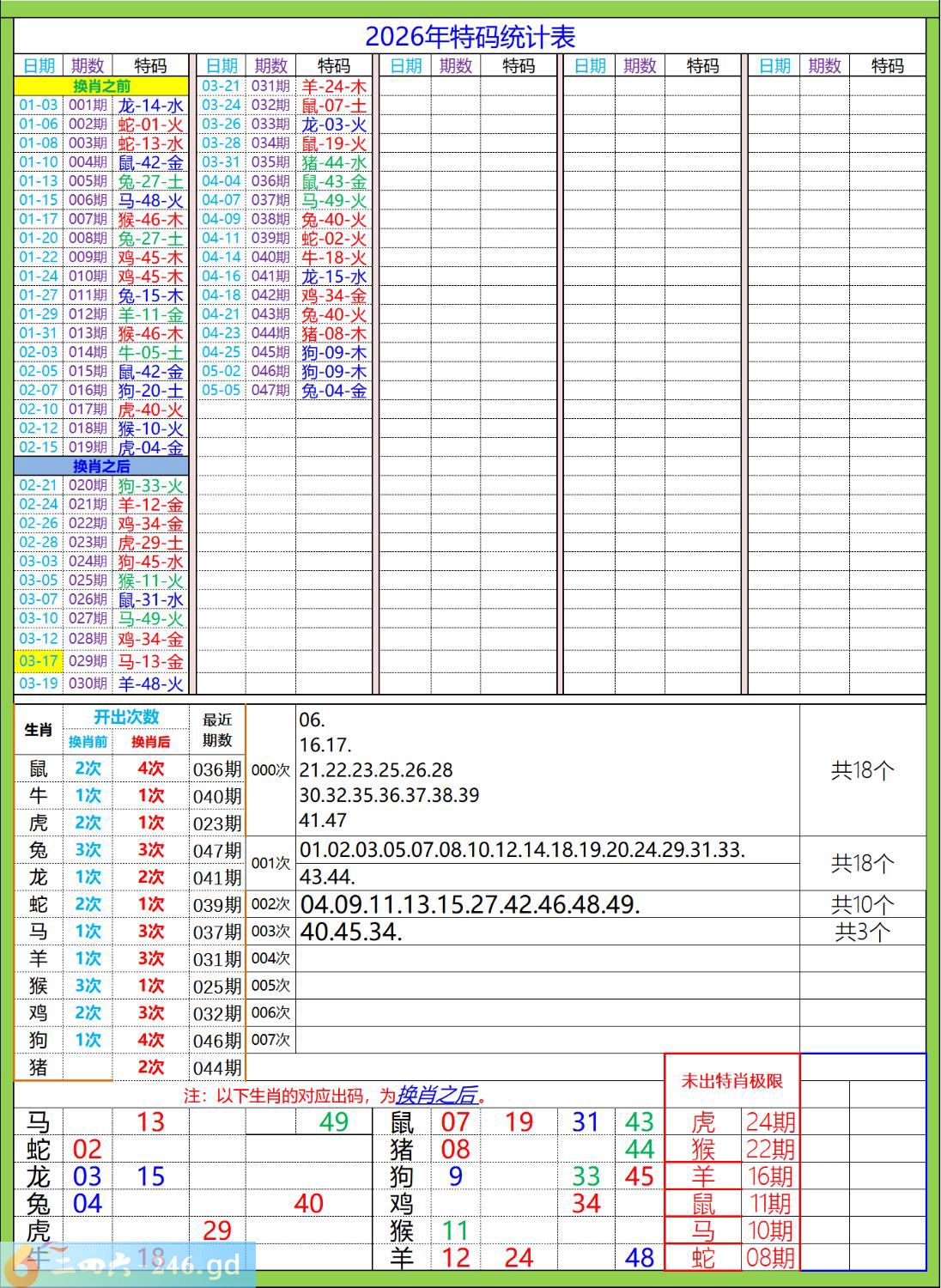This screenshot has height=1288, width=941.
Task: Click the 最近期数 column header
Action: (217, 730)
